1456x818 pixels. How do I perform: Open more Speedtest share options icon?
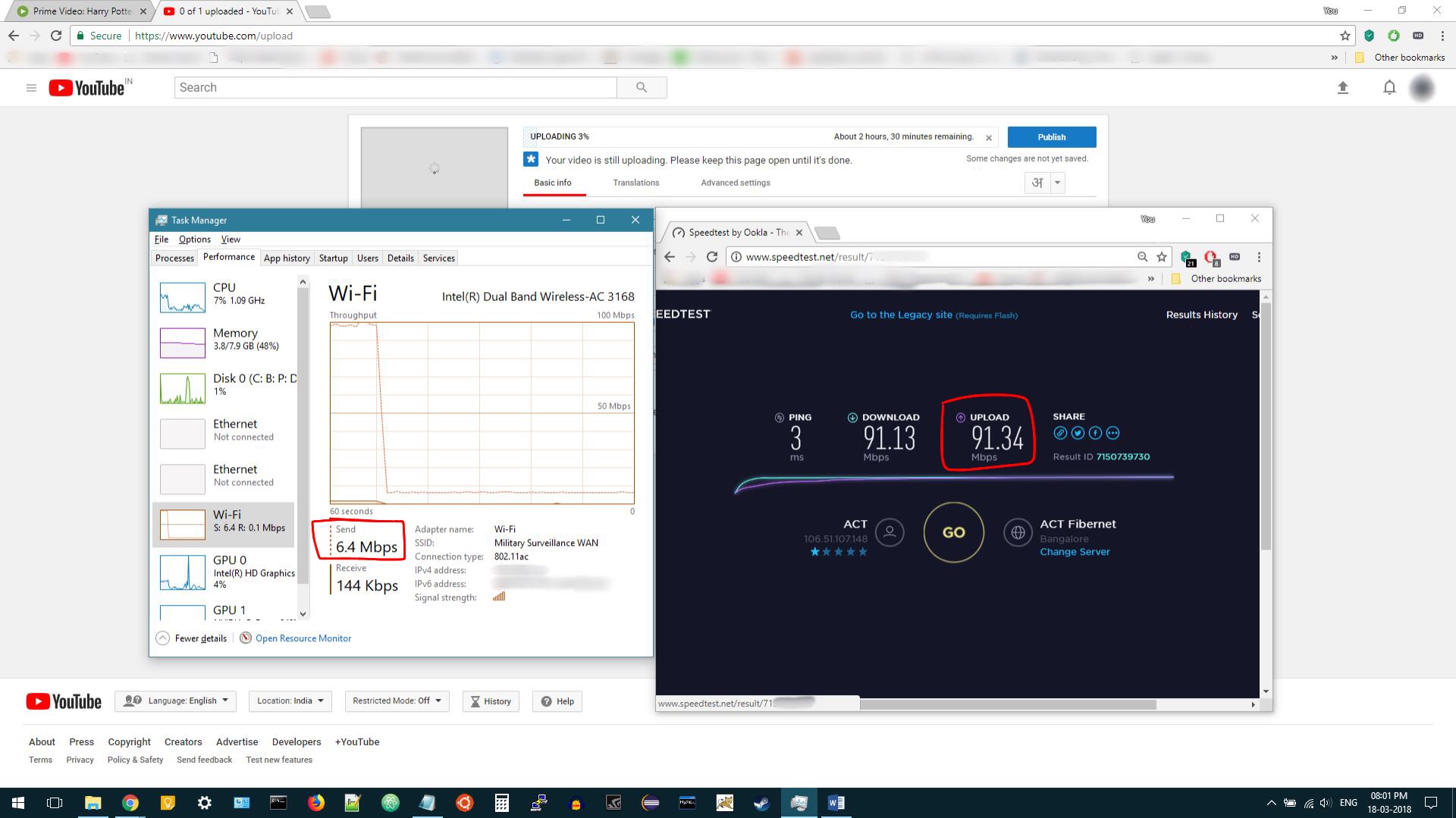pyautogui.click(x=1112, y=433)
